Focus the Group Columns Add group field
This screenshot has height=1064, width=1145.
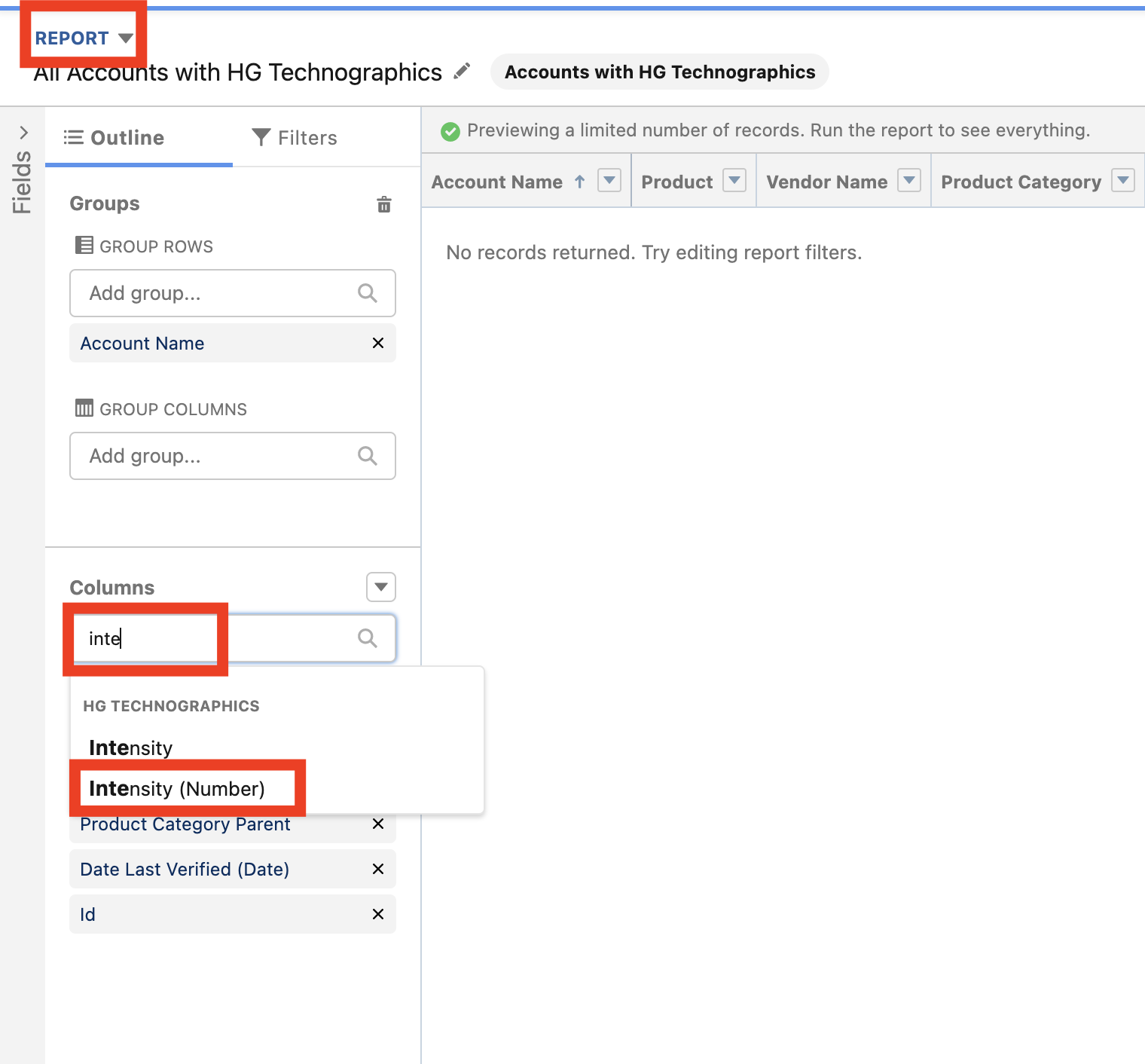(x=233, y=456)
